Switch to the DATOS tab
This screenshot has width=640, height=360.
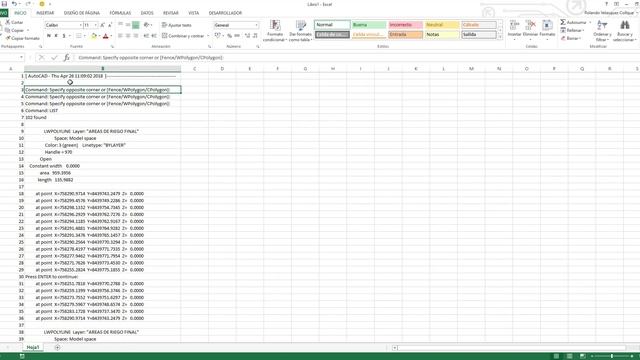pos(147,13)
